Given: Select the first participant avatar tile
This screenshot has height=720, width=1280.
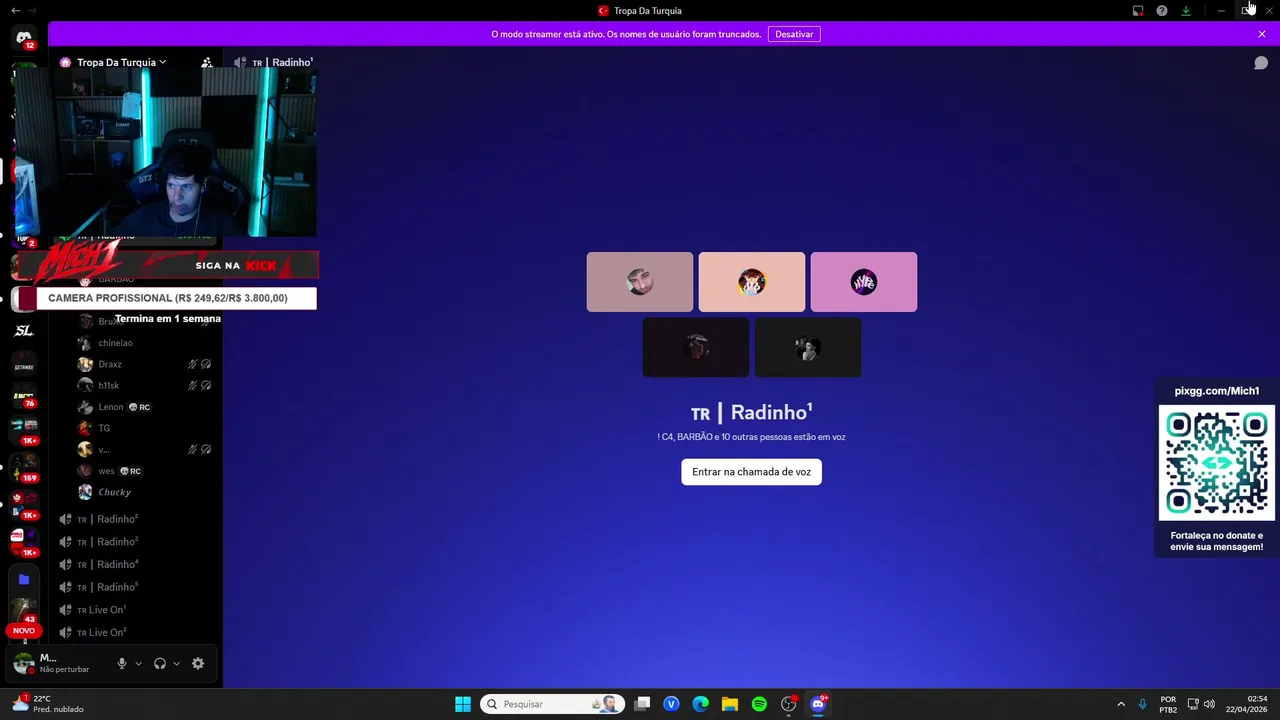Looking at the screenshot, I should (x=640, y=282).
